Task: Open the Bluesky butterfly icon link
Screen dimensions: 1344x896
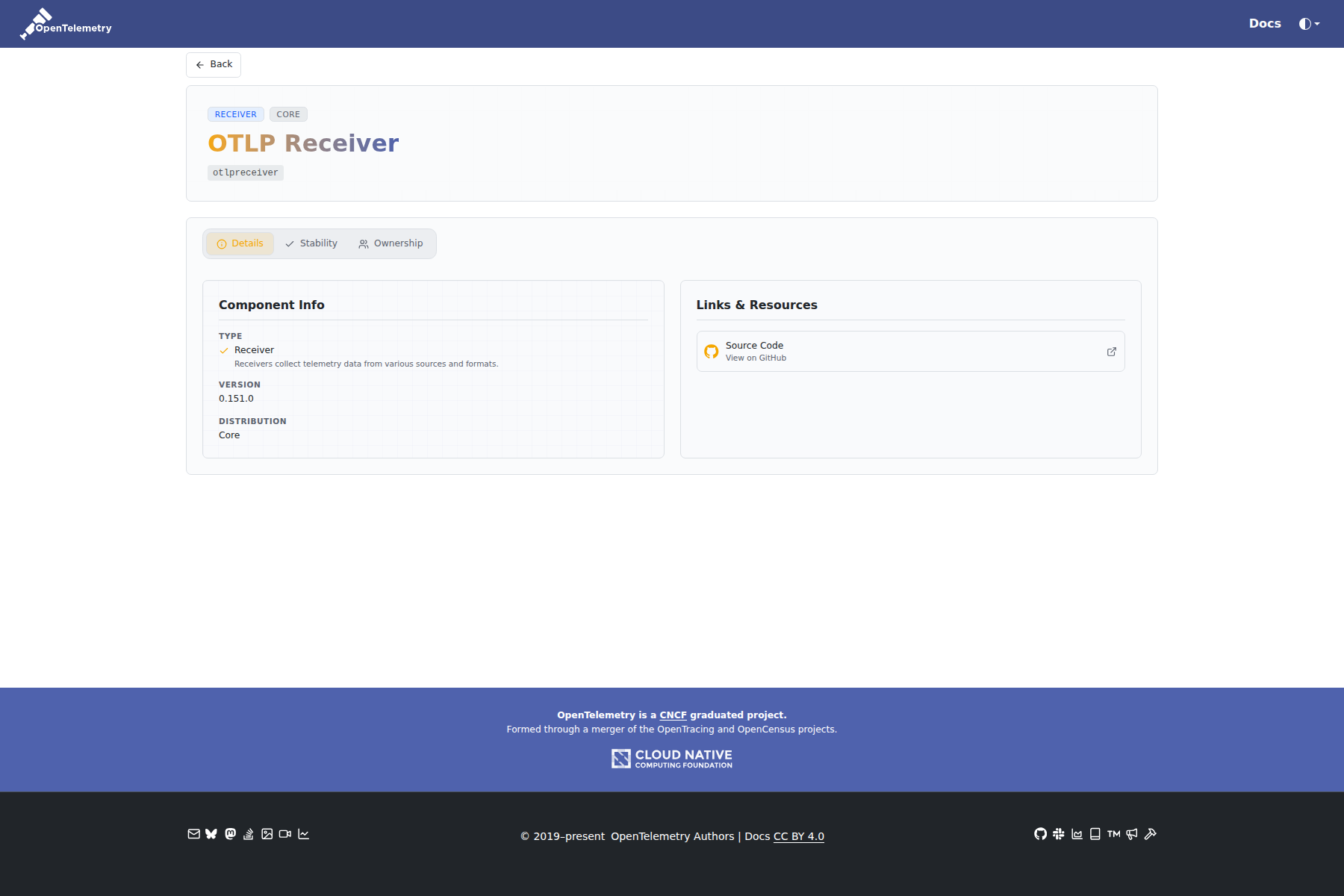Action: (211, 834)
